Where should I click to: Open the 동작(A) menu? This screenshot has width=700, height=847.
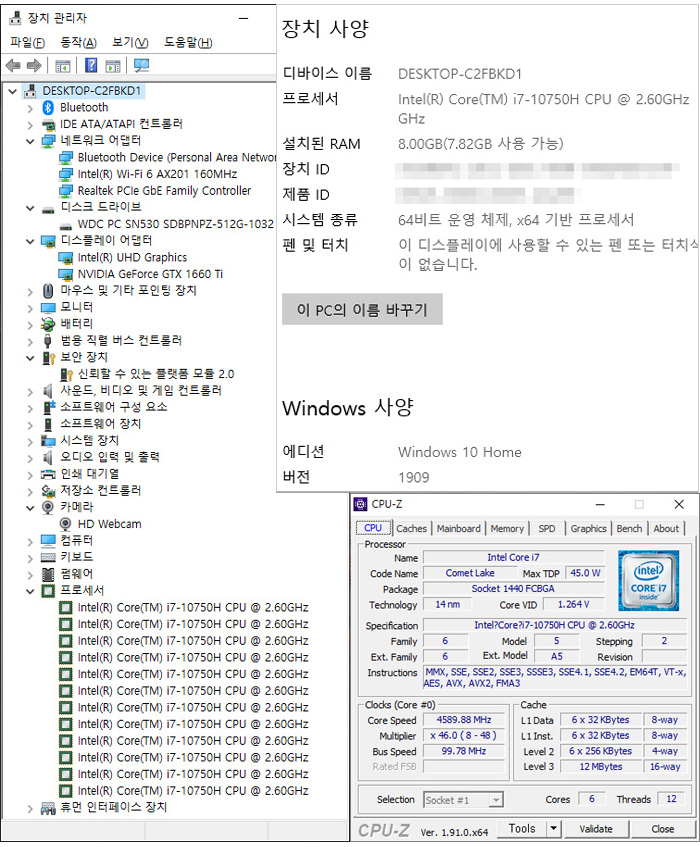tap(78, 42)
